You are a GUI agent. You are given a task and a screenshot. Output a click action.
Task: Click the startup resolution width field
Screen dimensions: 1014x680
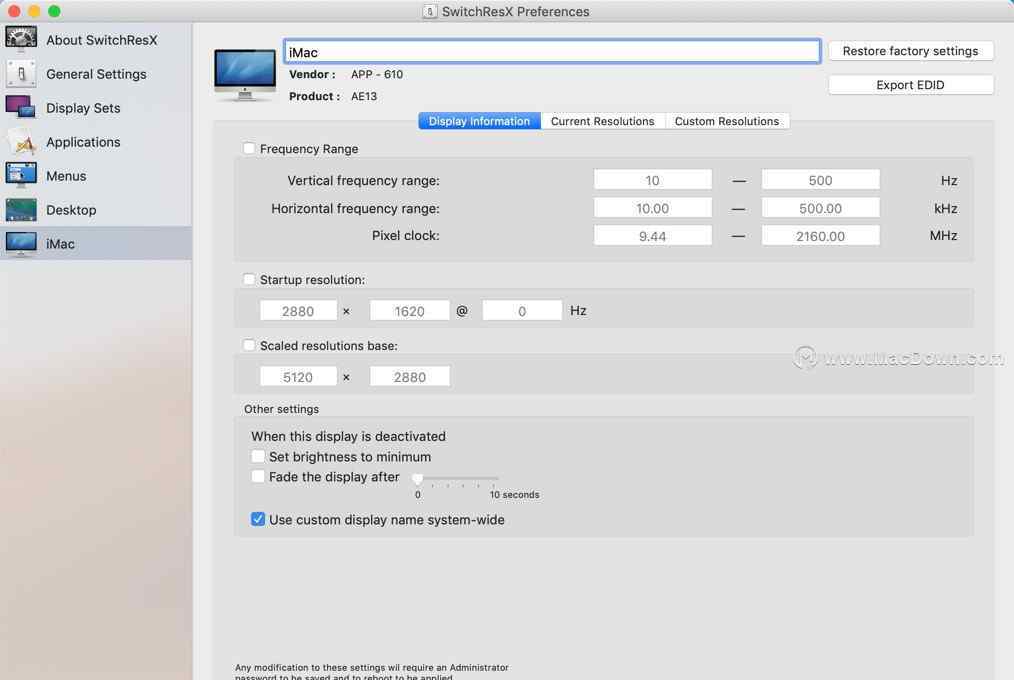coord(298,311)
